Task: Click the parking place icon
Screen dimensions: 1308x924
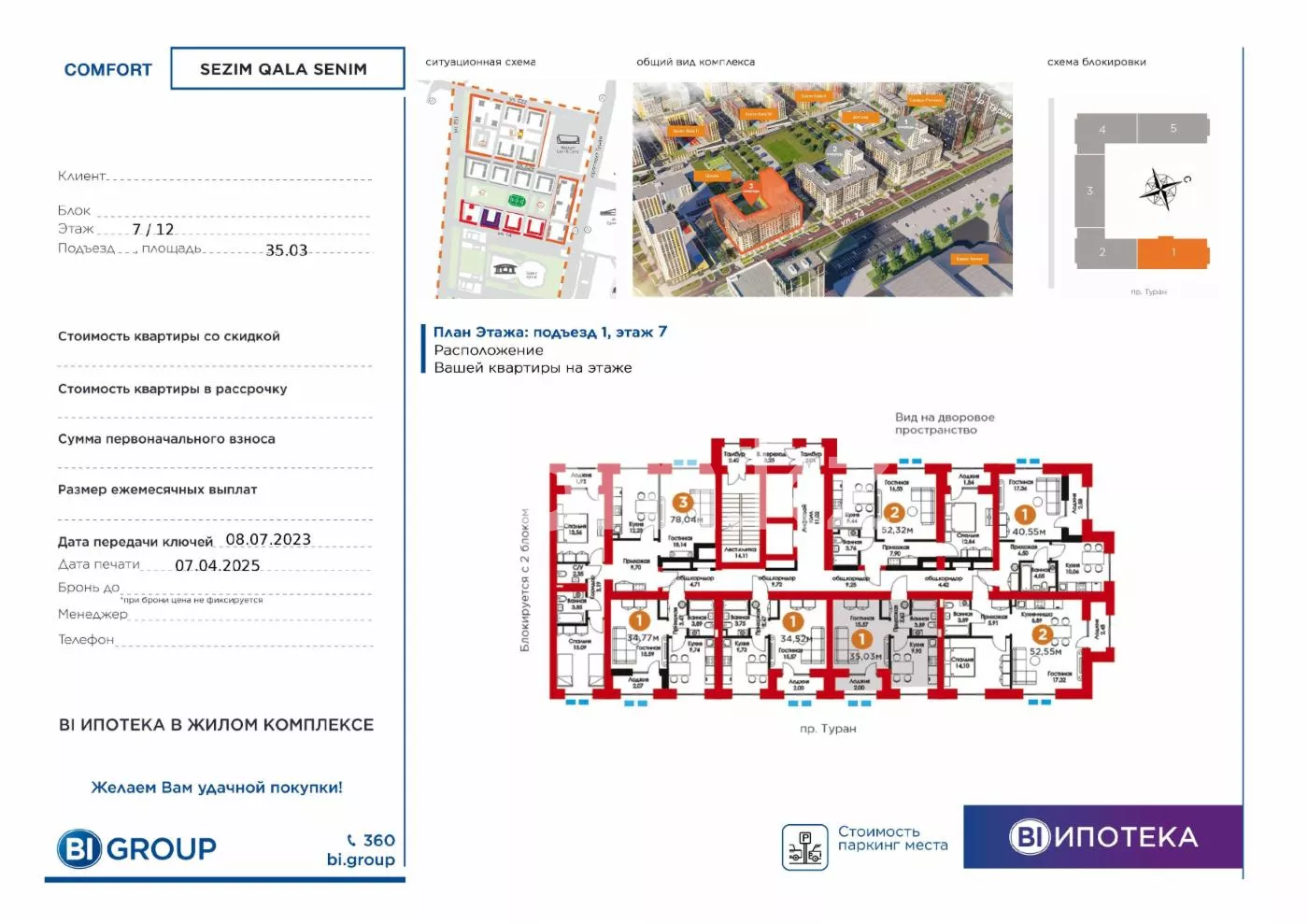Action: click(x=804, y=847)
